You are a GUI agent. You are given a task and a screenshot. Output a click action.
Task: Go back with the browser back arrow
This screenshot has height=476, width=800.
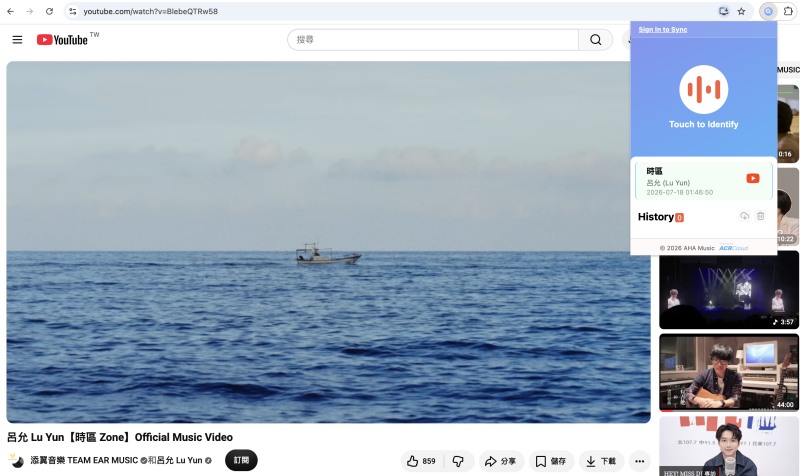coord(10,11)
